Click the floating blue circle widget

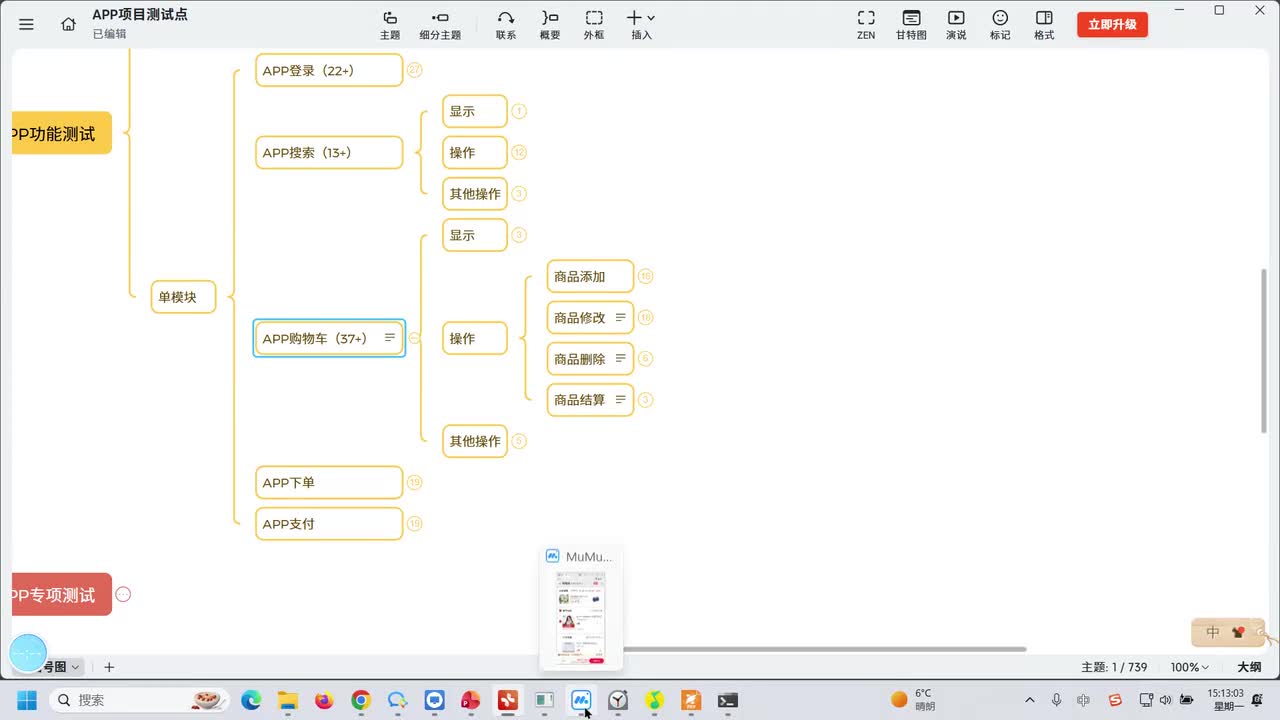click(x=28, y=652)
